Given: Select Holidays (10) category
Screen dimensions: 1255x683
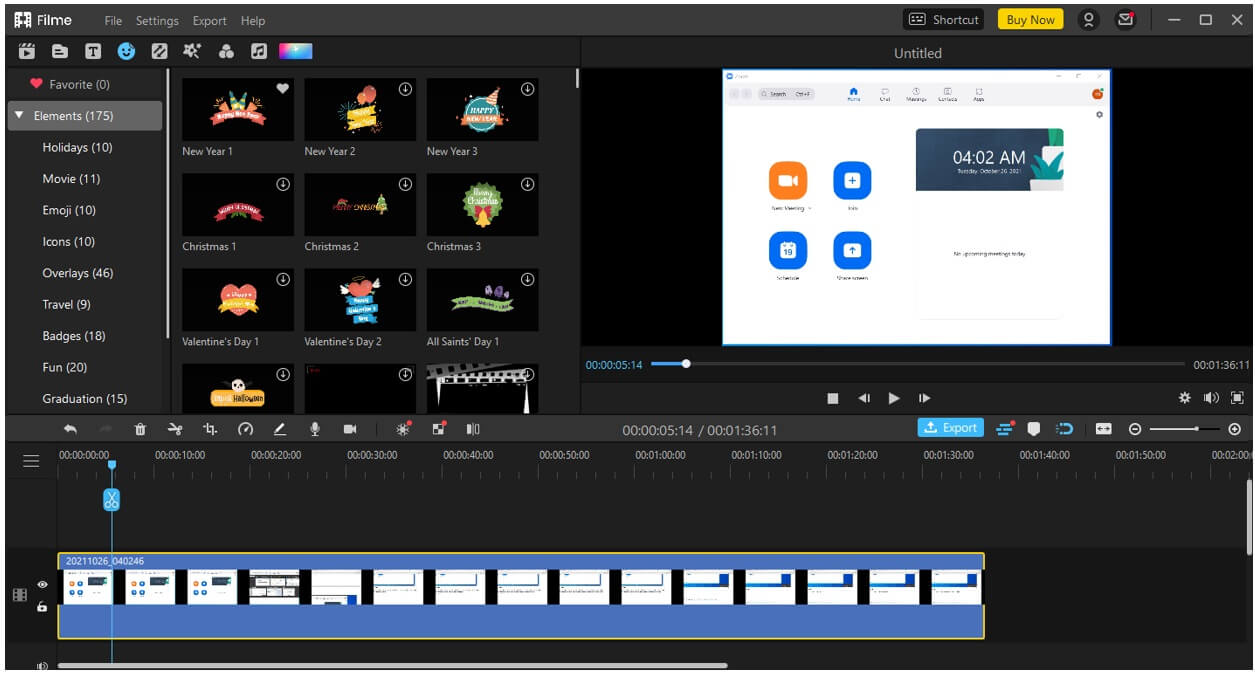Looking at the screenshot, I should pos(77,147).
